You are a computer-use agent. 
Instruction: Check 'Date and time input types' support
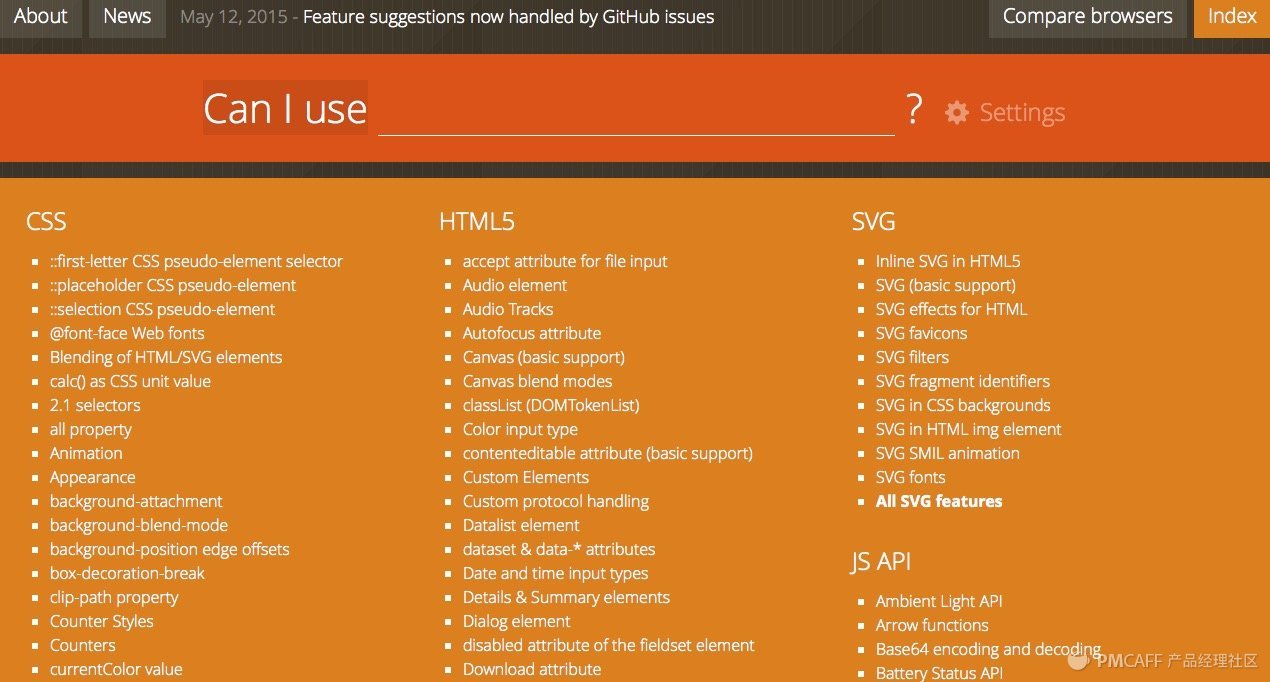(555, 573)
